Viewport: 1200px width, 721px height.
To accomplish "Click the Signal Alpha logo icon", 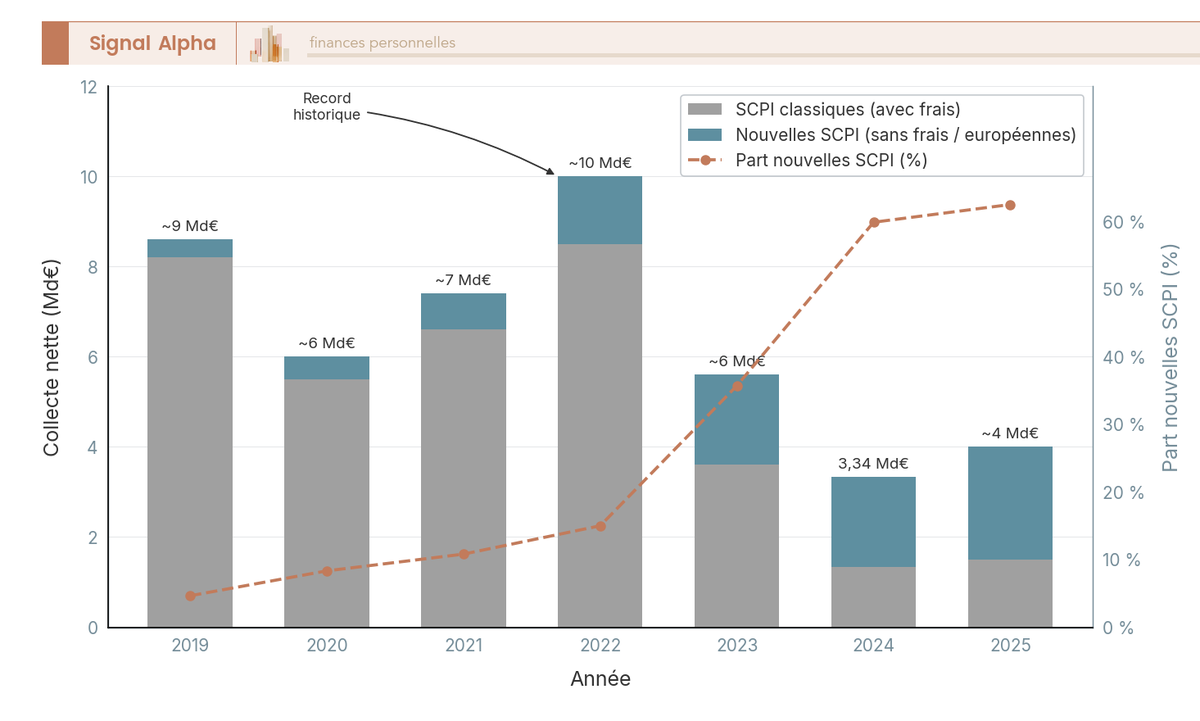I will click(x=53, y=43).
